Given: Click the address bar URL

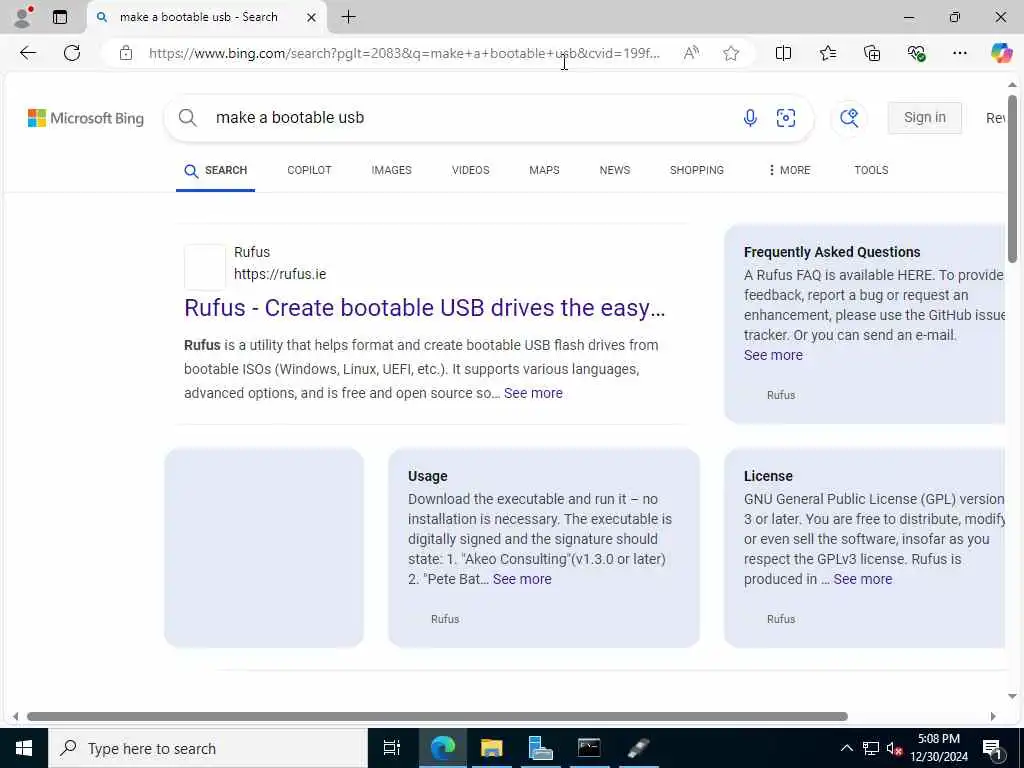Looking at the screenshot, I should click(404, 53).
